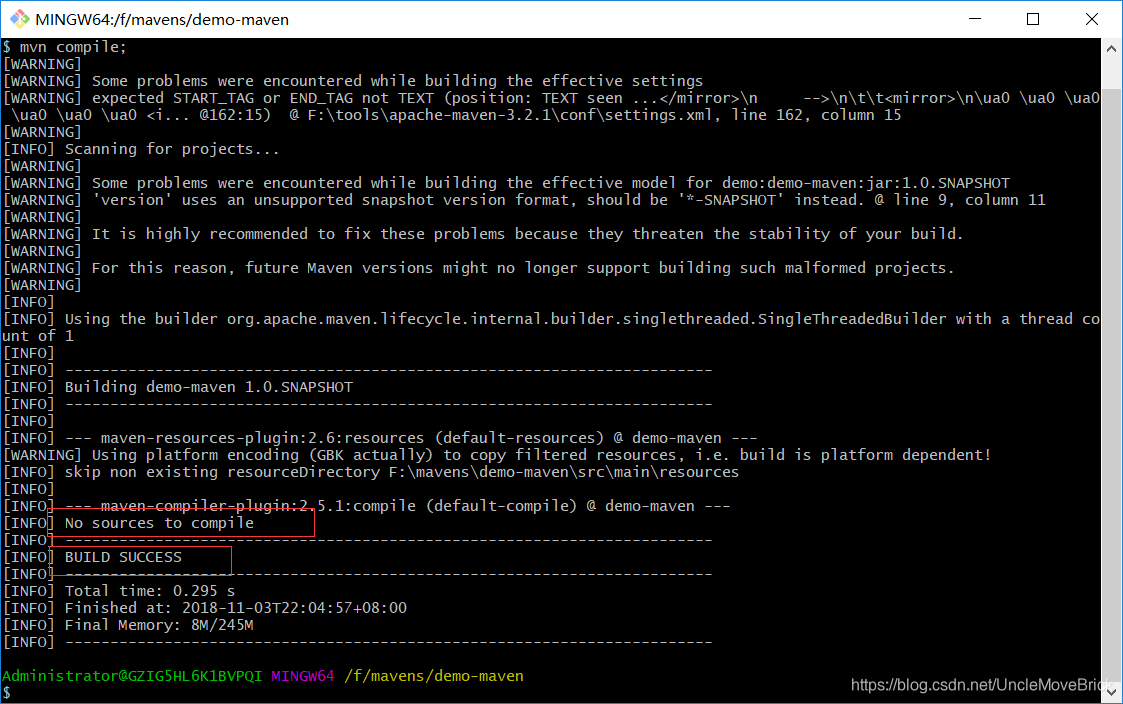Click the 'Final Memory: 8M/245M' line
Viewport: 1123px width, 704px height.
159,625
